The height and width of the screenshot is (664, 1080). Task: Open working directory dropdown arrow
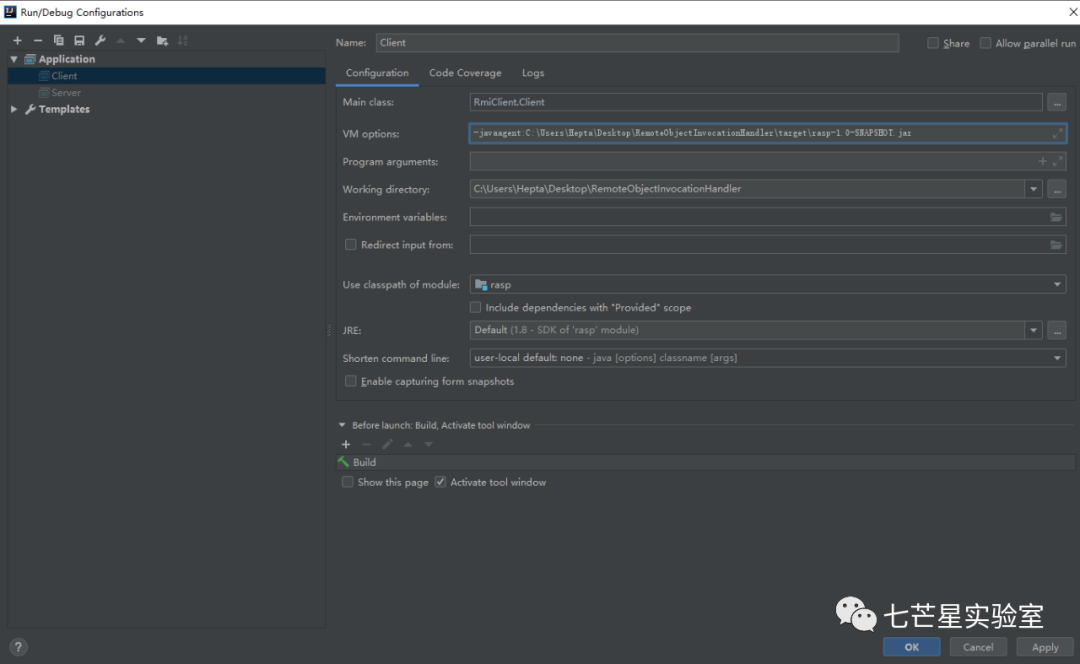tap(1033, 189)
